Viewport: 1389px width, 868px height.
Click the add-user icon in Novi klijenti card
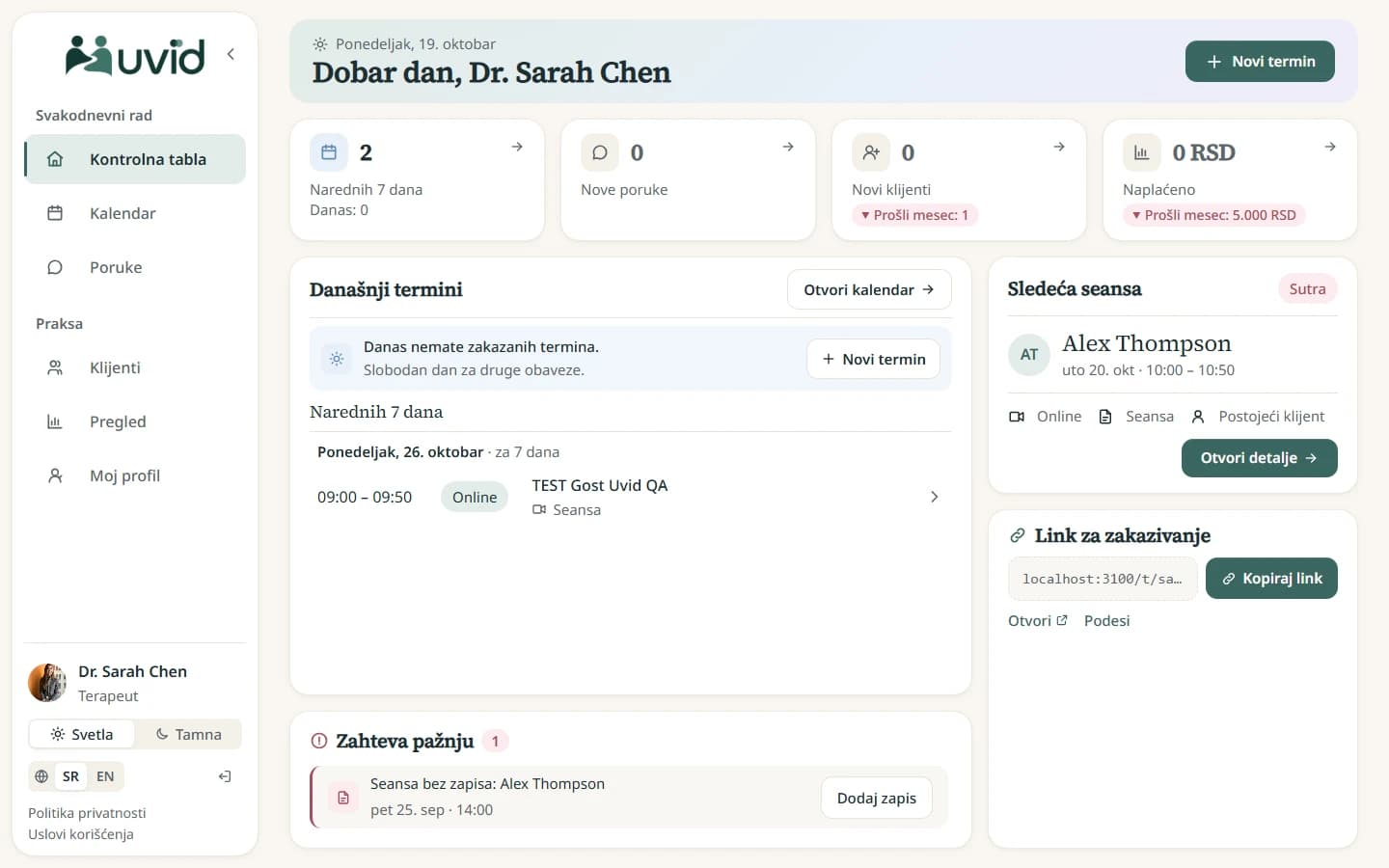point(871,152)
